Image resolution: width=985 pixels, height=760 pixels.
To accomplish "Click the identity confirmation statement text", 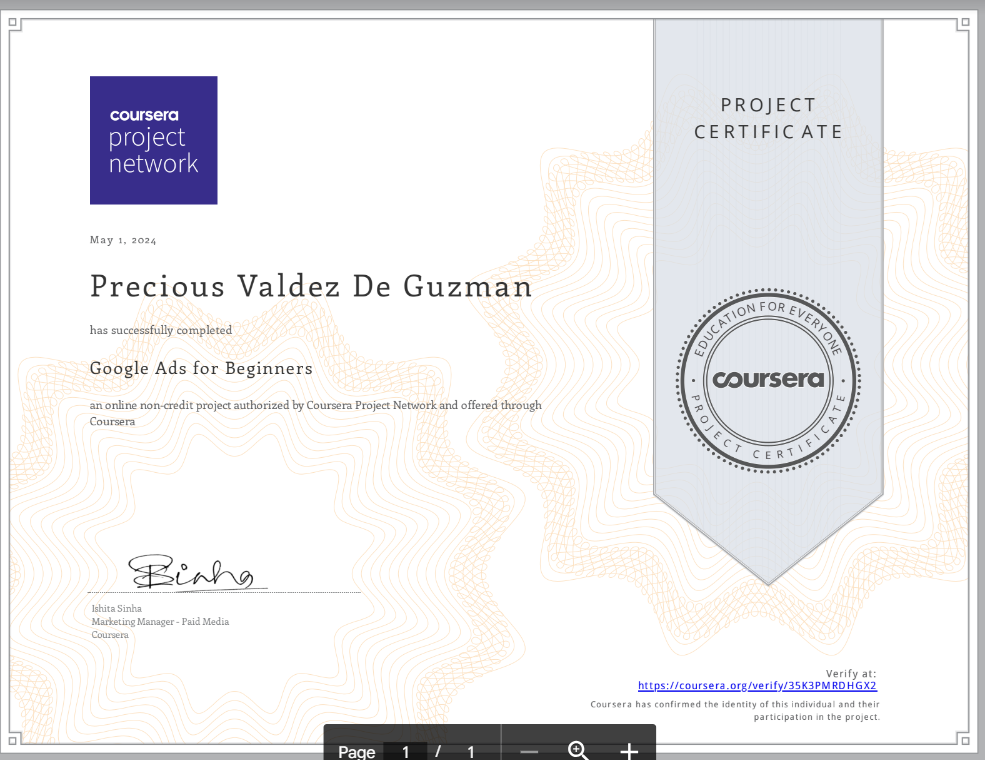I will 735,710.
